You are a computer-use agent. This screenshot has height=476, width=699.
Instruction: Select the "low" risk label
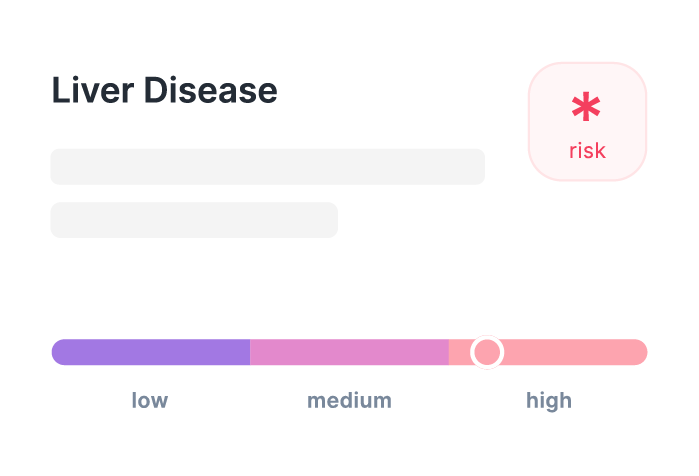pyautogui.click(x=150, y=400)
